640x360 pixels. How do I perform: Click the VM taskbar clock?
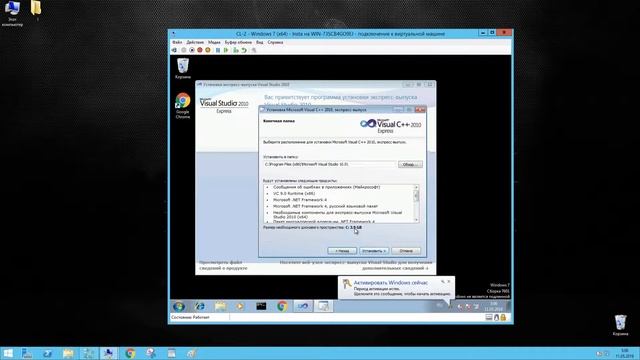(x=493, y=306)
